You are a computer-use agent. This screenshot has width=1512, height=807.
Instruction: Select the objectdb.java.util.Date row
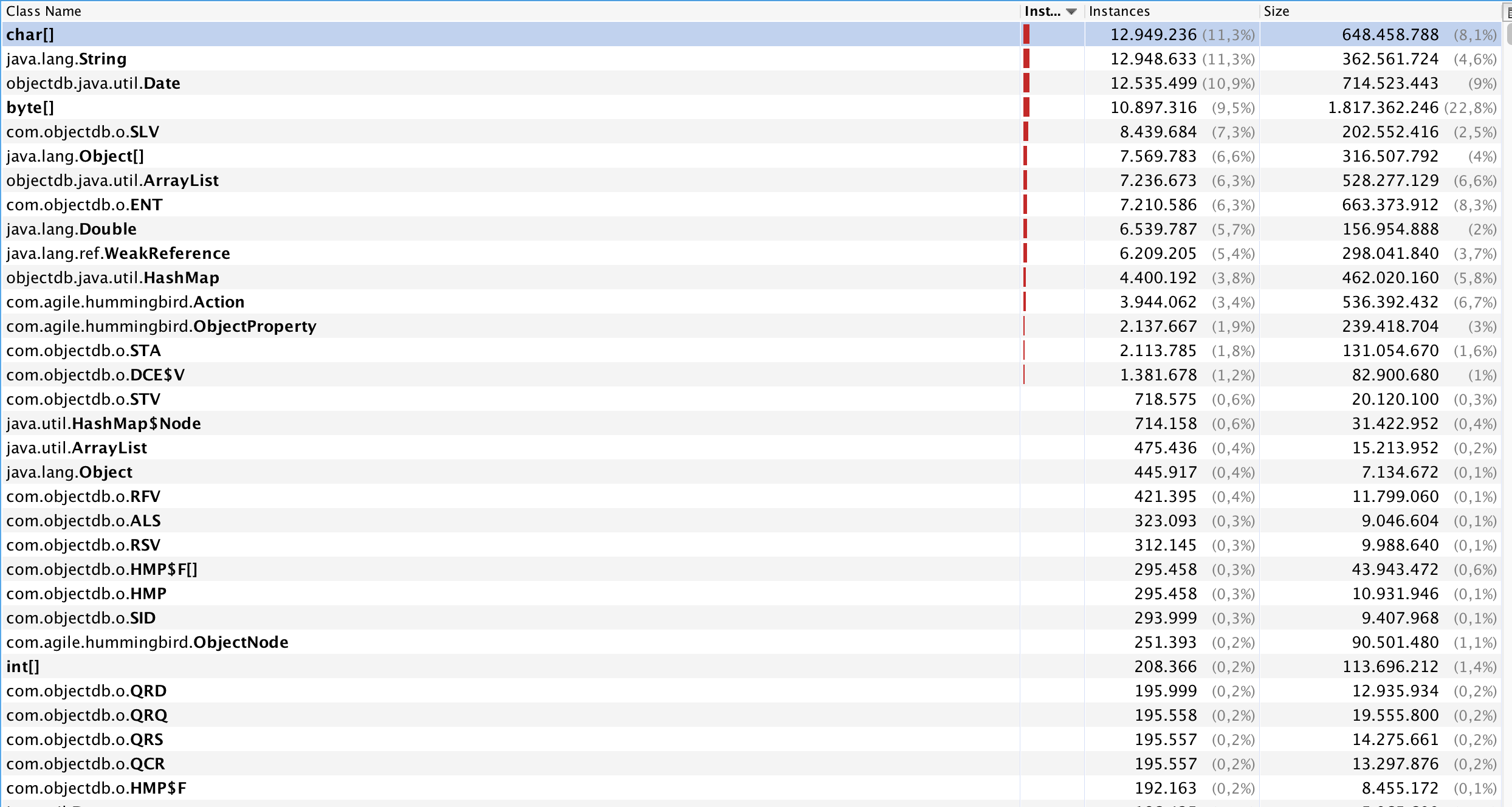[751, 83]
